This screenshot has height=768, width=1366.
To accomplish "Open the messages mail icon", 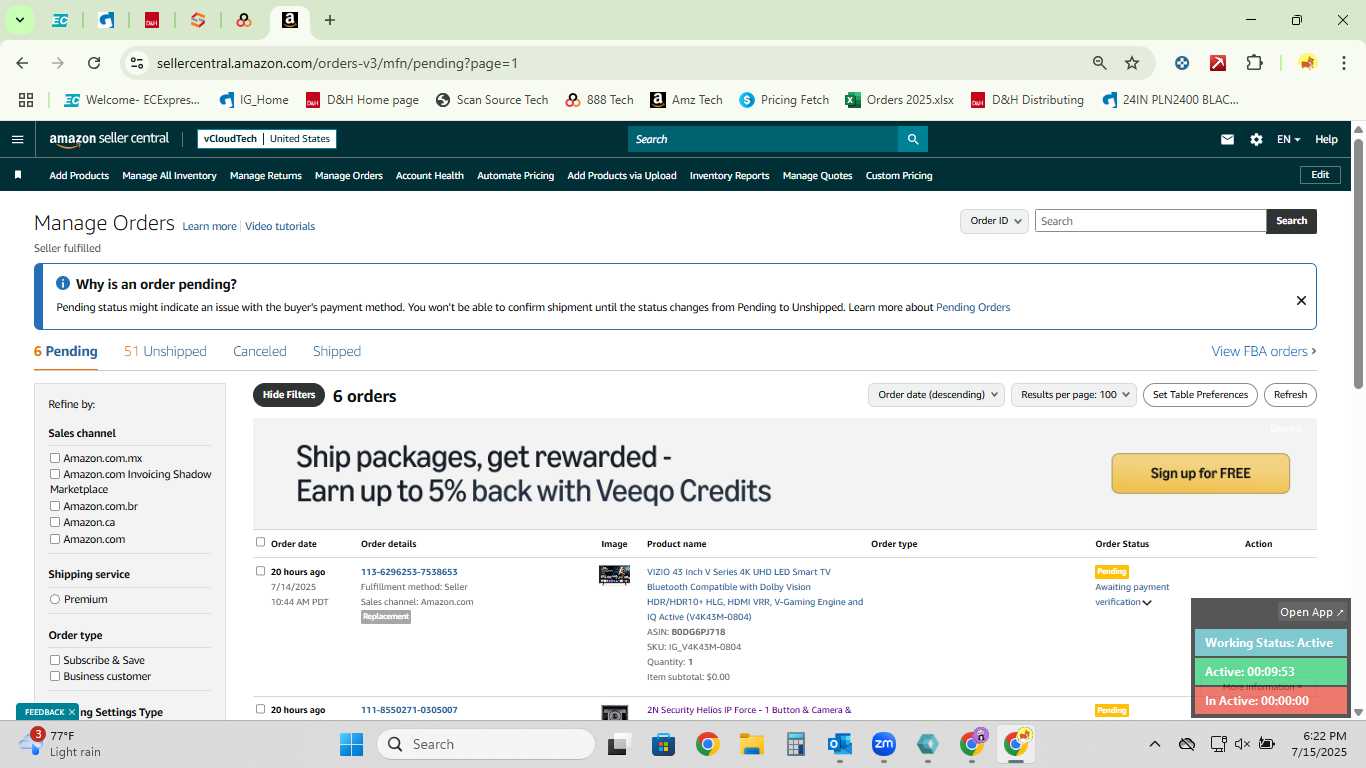I will (x=1227, y=140).
